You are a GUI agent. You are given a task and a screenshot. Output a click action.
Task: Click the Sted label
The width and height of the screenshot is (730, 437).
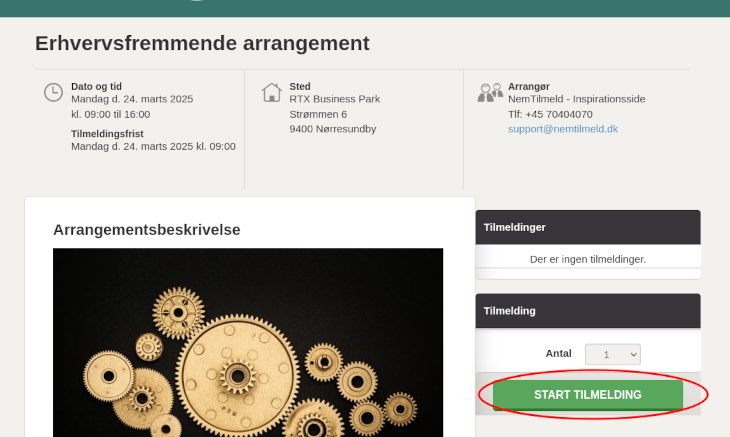[300, 87]
